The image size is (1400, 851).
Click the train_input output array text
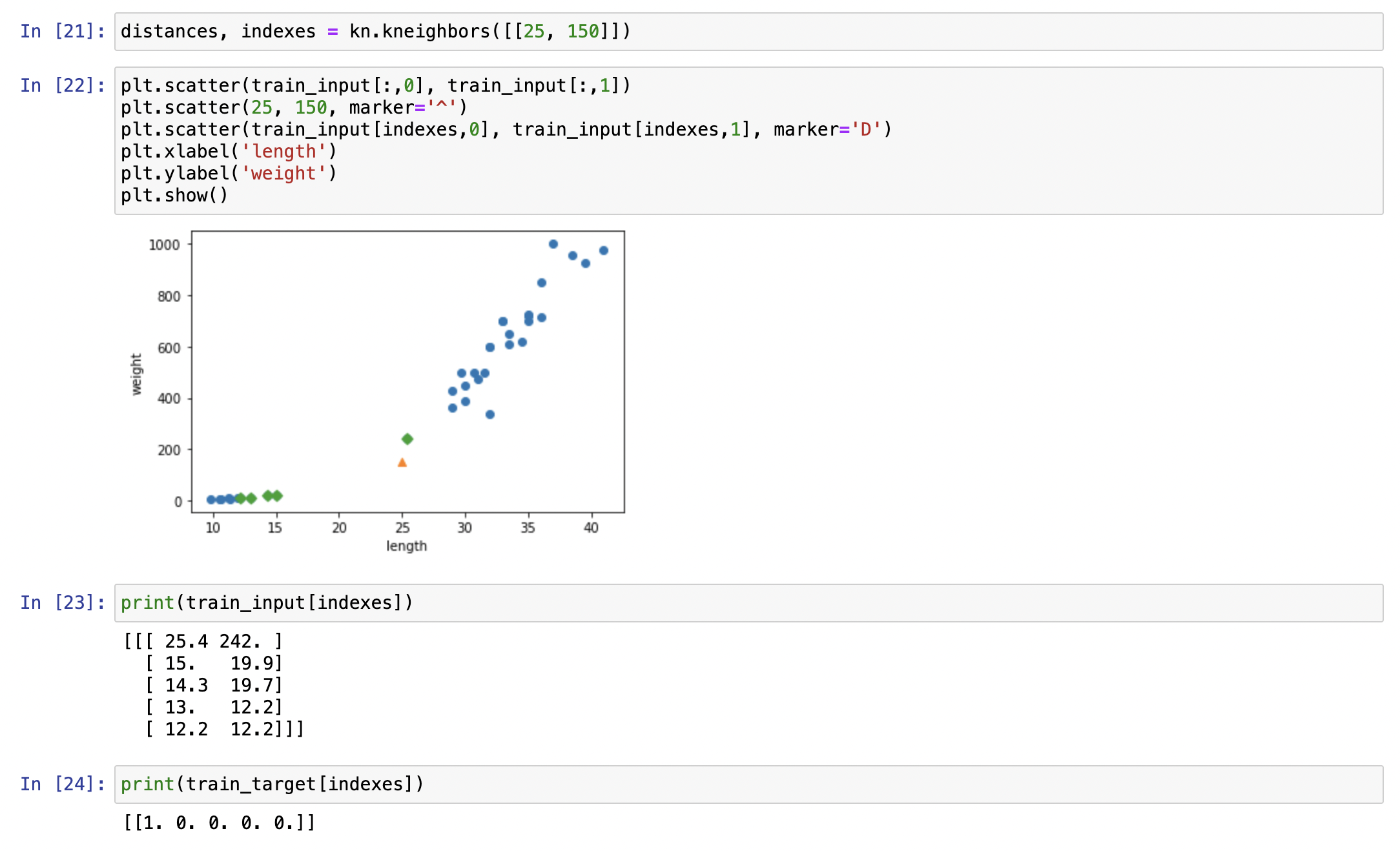click(x=213, y=685)
